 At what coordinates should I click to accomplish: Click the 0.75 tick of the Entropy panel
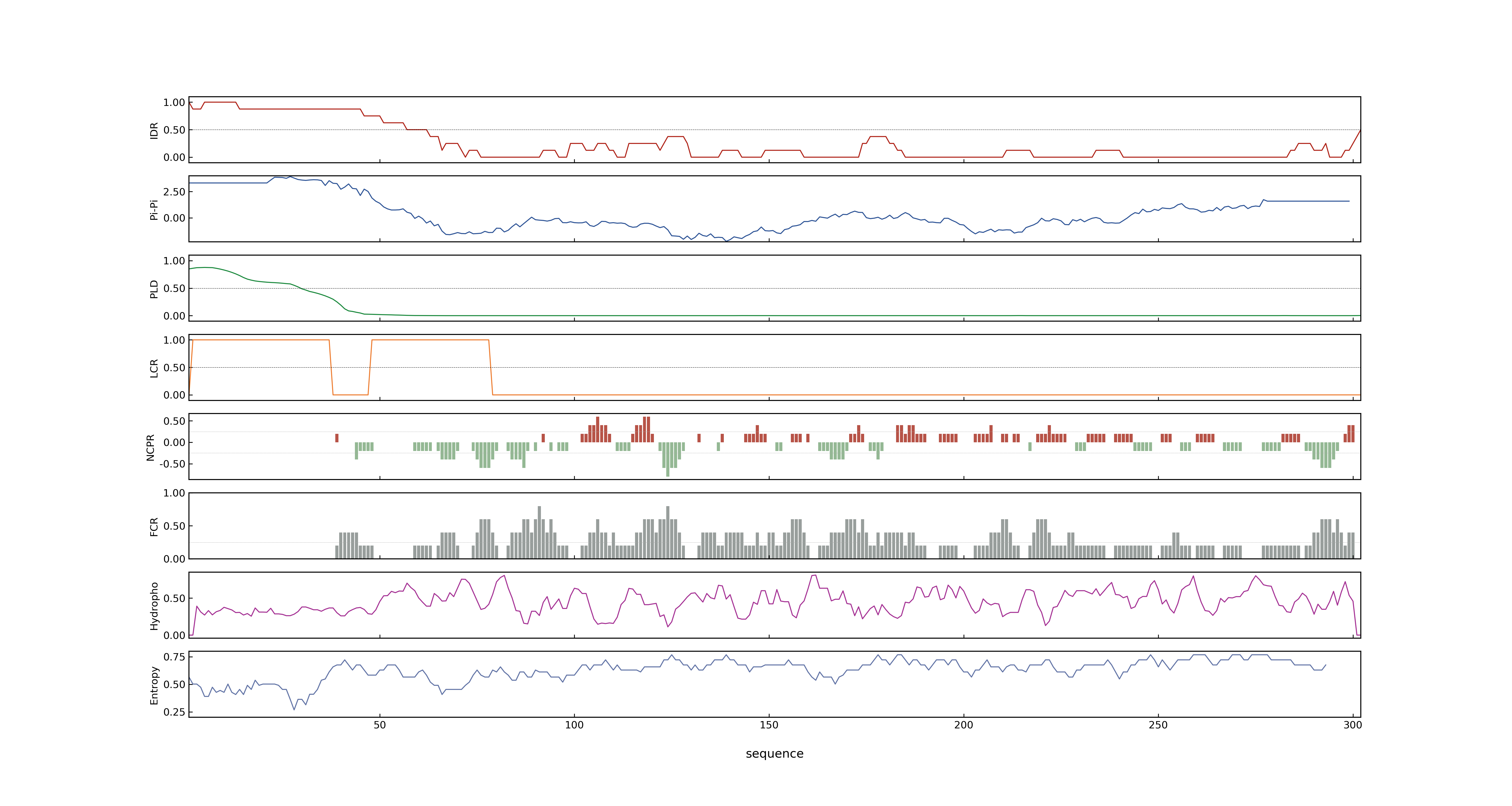(174, 657)
